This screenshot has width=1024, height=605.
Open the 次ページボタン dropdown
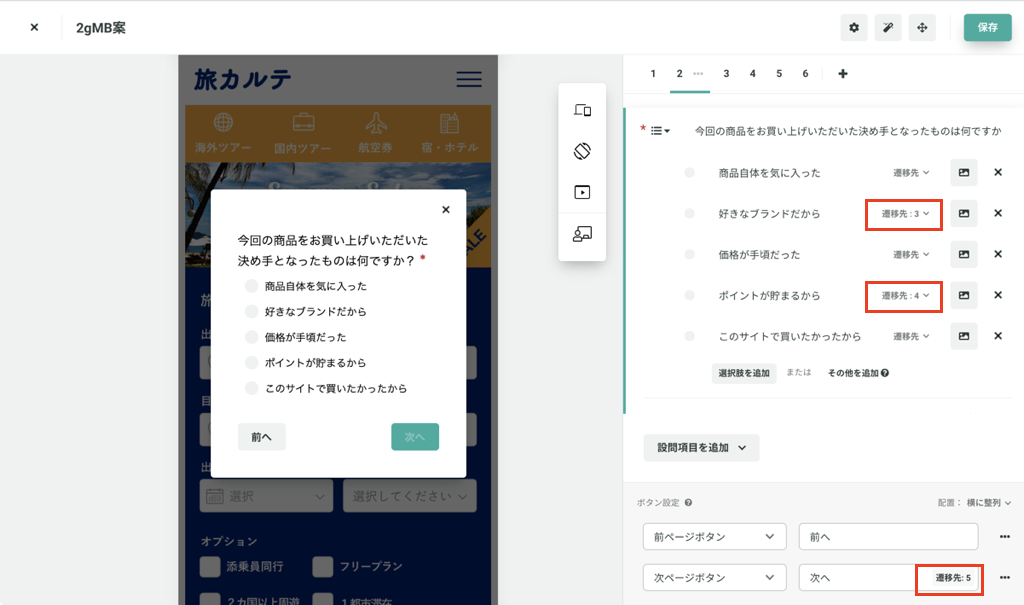point(714,578)
